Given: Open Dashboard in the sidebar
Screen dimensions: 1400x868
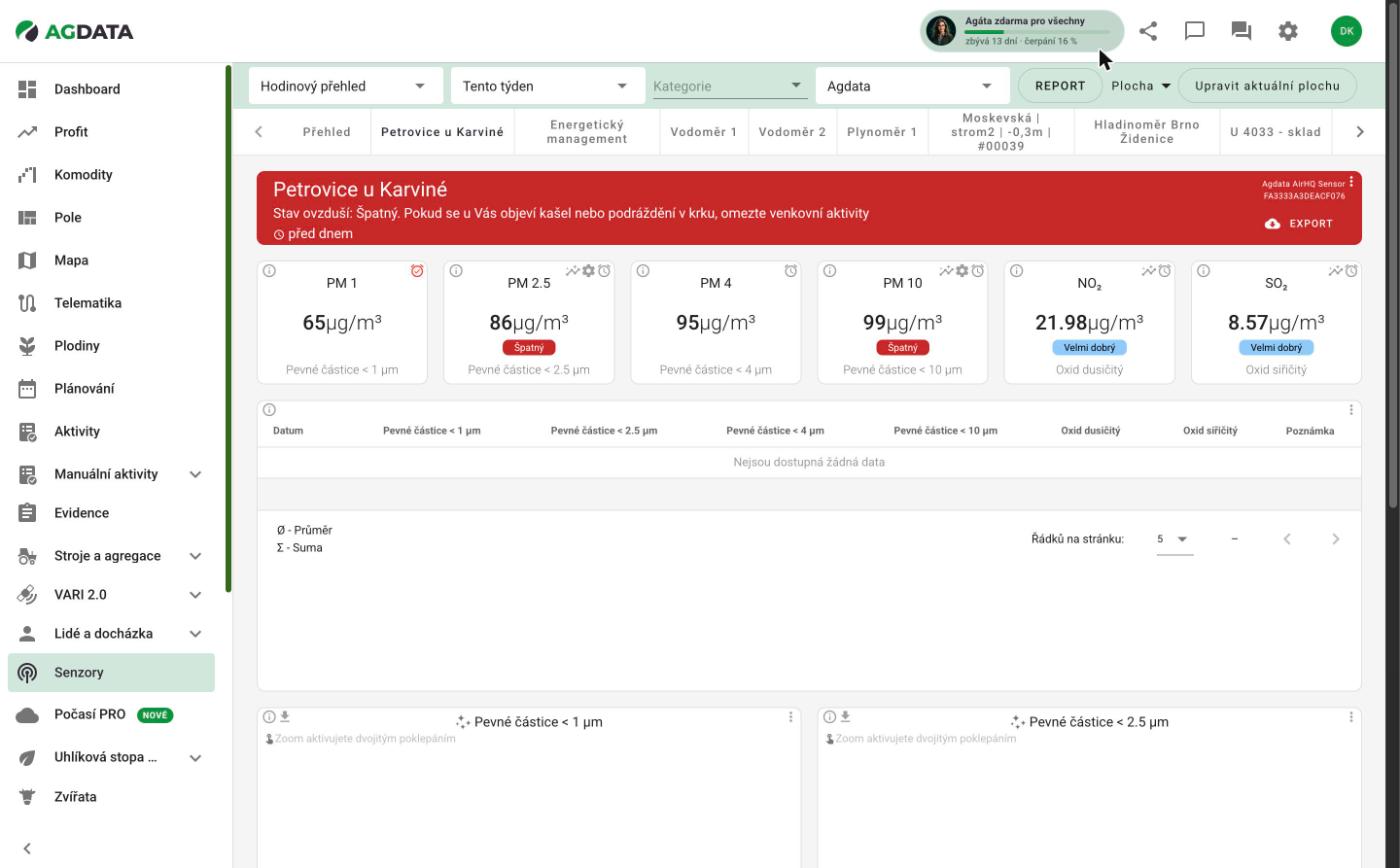Looking at the screenshot, I should coord(111,89).
